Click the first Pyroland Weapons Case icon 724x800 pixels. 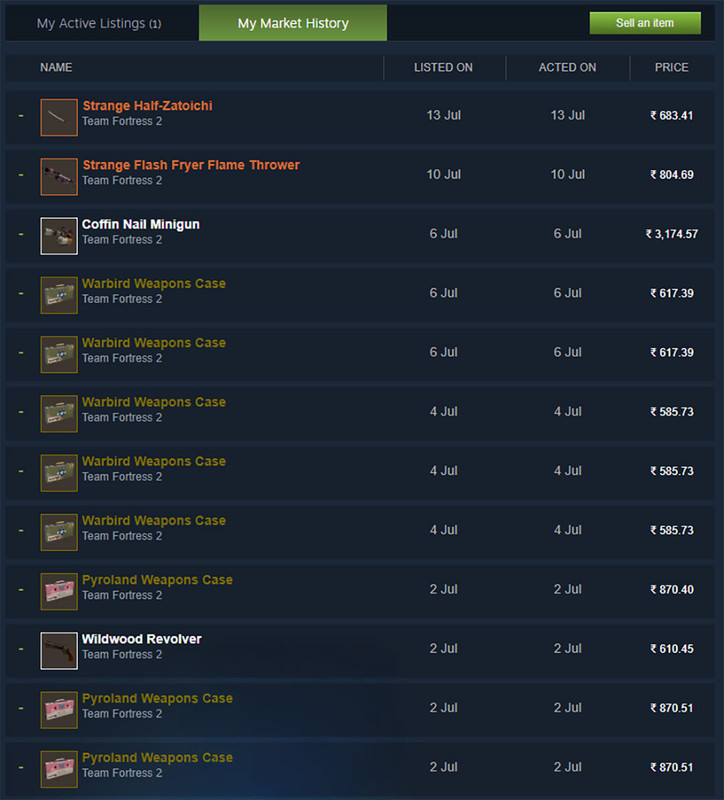(59, 591)
